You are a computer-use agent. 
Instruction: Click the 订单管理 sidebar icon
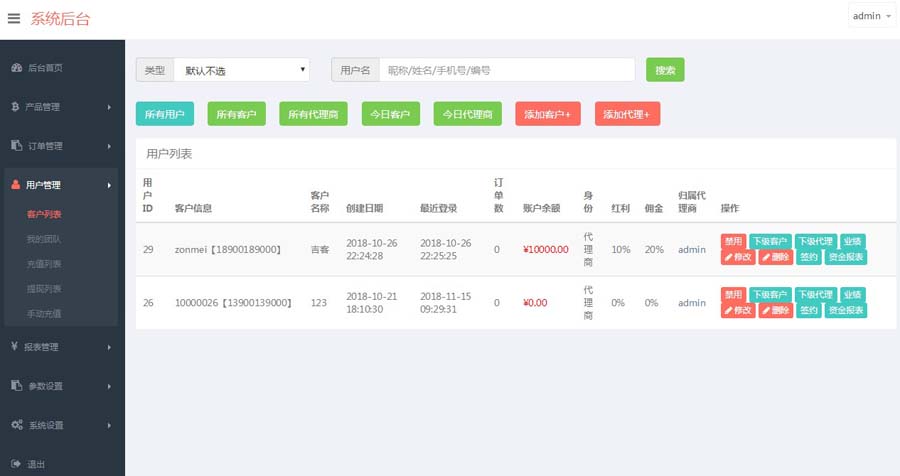tap(16, 146)
